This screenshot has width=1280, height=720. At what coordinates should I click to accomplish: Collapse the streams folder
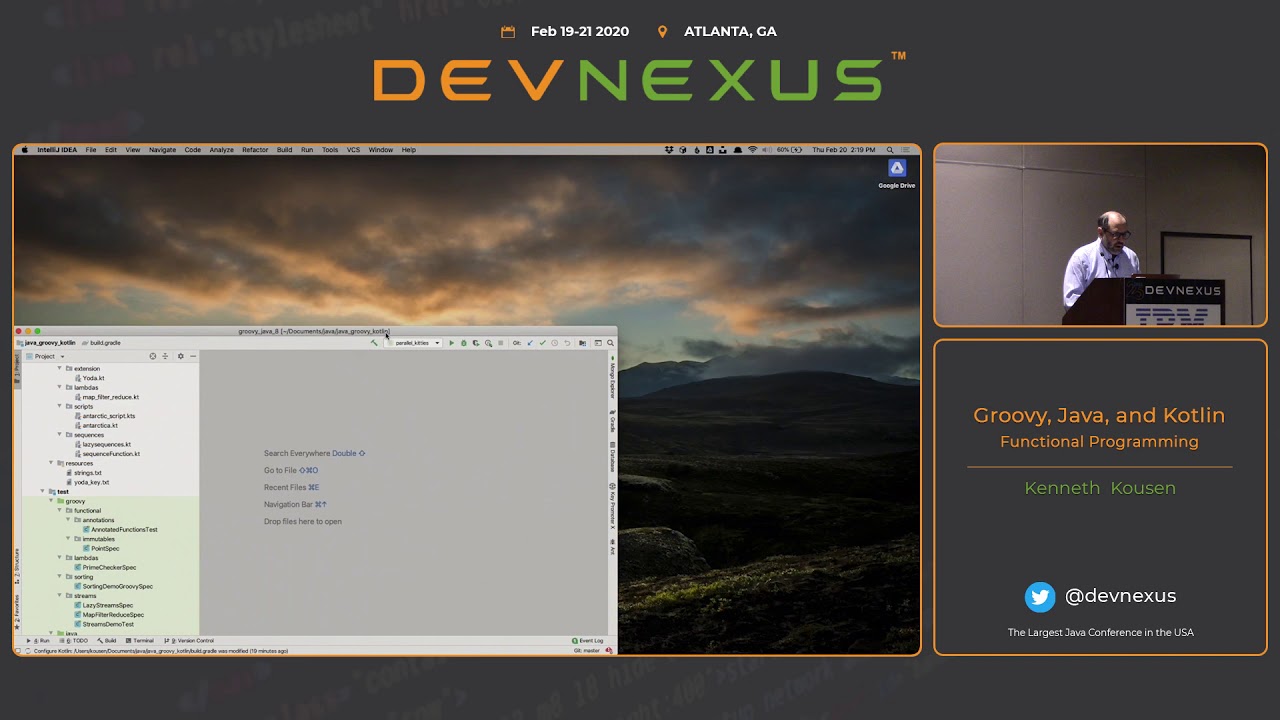pyautogui.click(x=59, y=595)
